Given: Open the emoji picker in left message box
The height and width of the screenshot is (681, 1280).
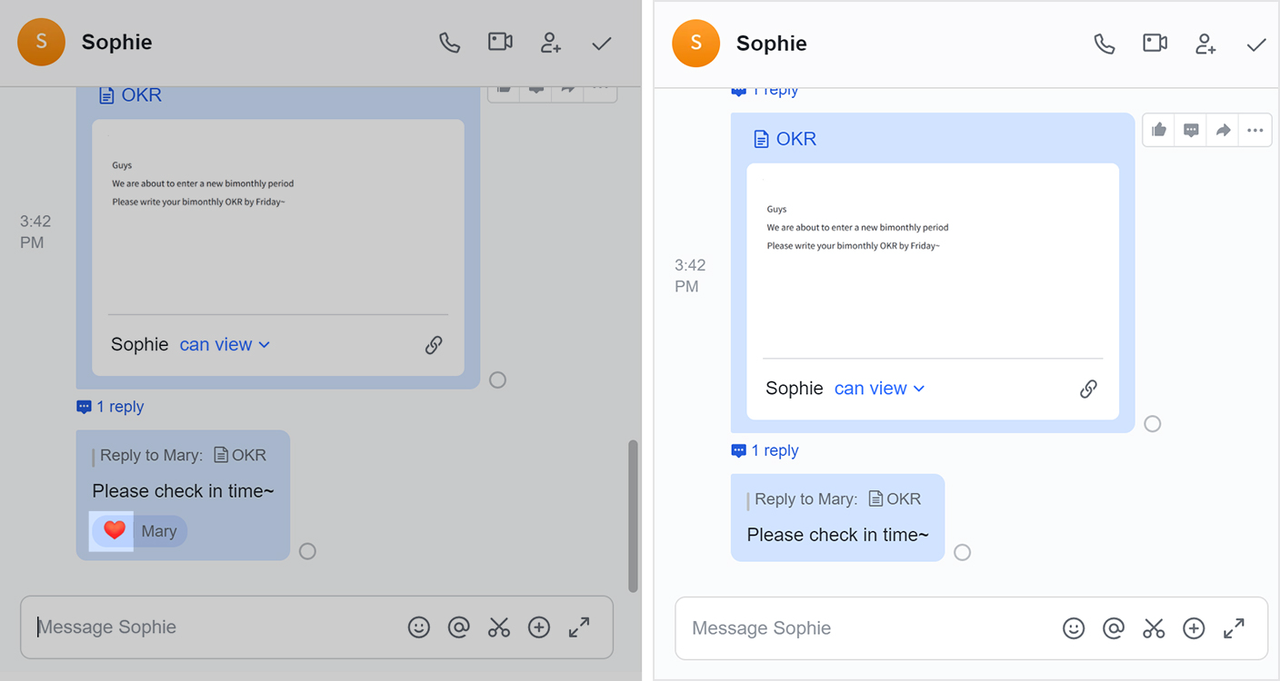Looking at the screenshot, I should click(x=419, y=627).
